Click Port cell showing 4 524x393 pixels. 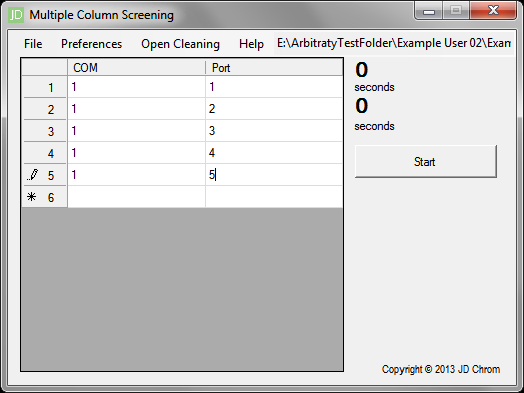click(274, 153)
